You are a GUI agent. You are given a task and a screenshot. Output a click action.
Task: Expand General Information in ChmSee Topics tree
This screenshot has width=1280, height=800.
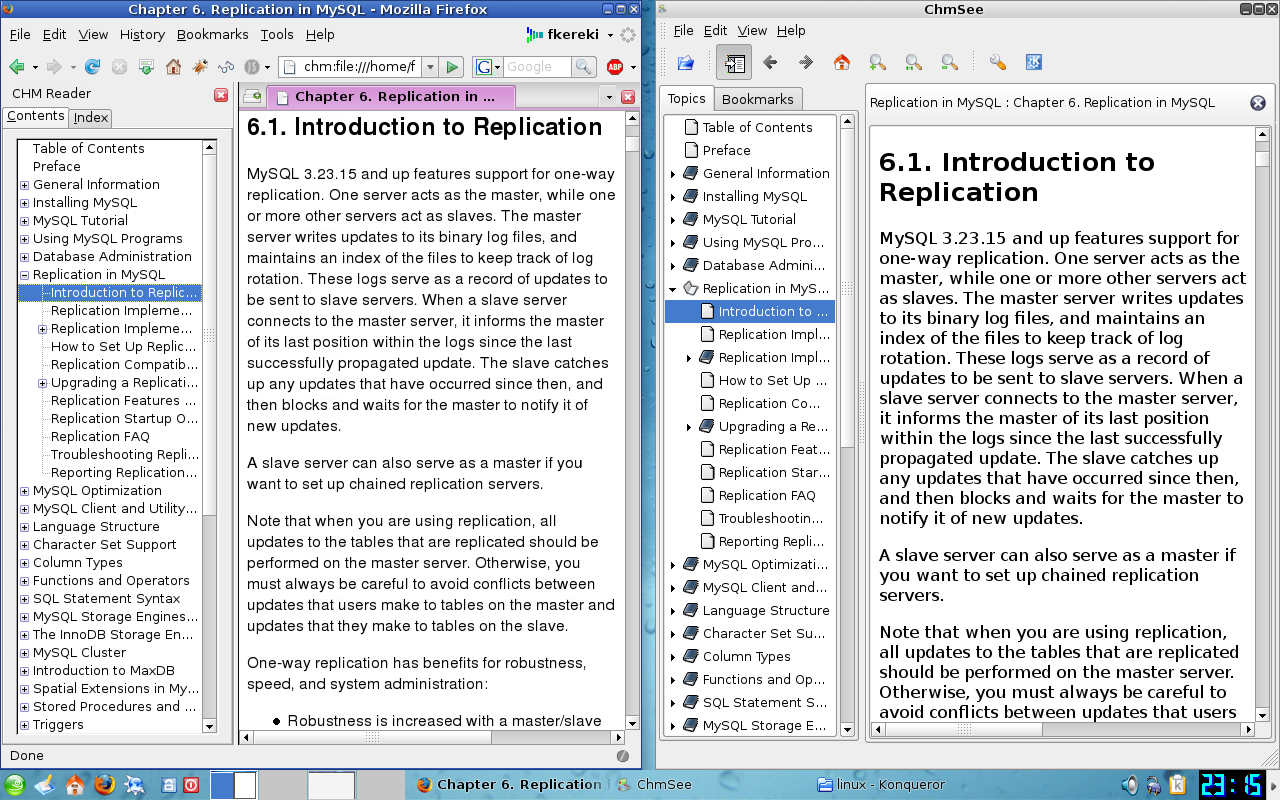coord(673,174)
